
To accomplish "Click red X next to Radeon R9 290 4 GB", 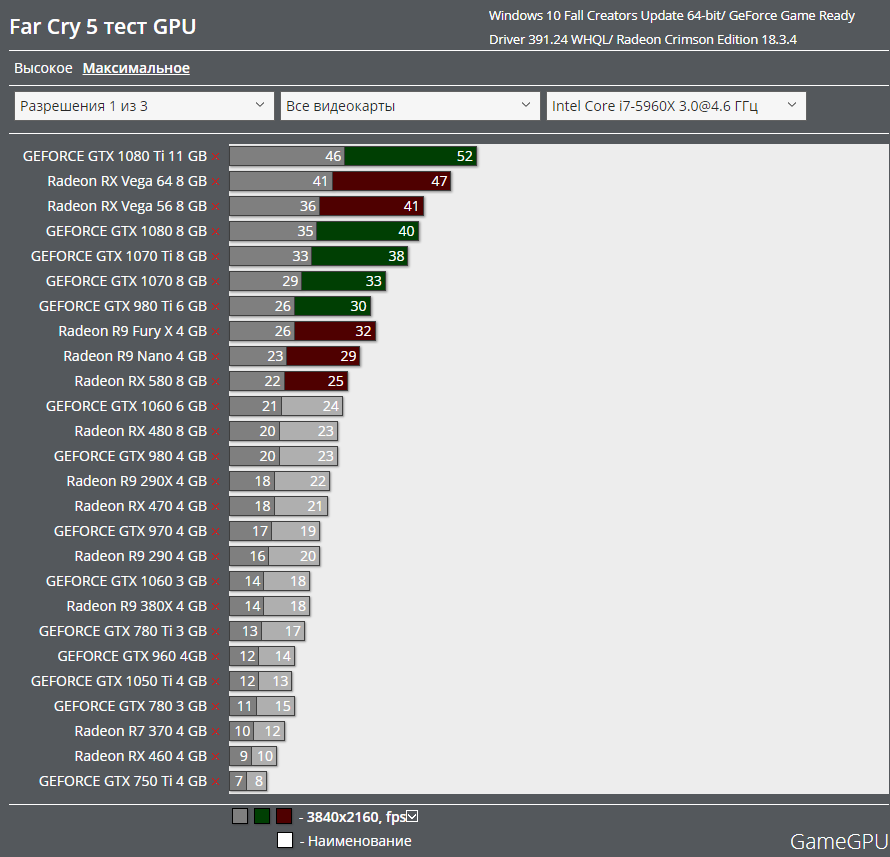I will pos(216,556).
